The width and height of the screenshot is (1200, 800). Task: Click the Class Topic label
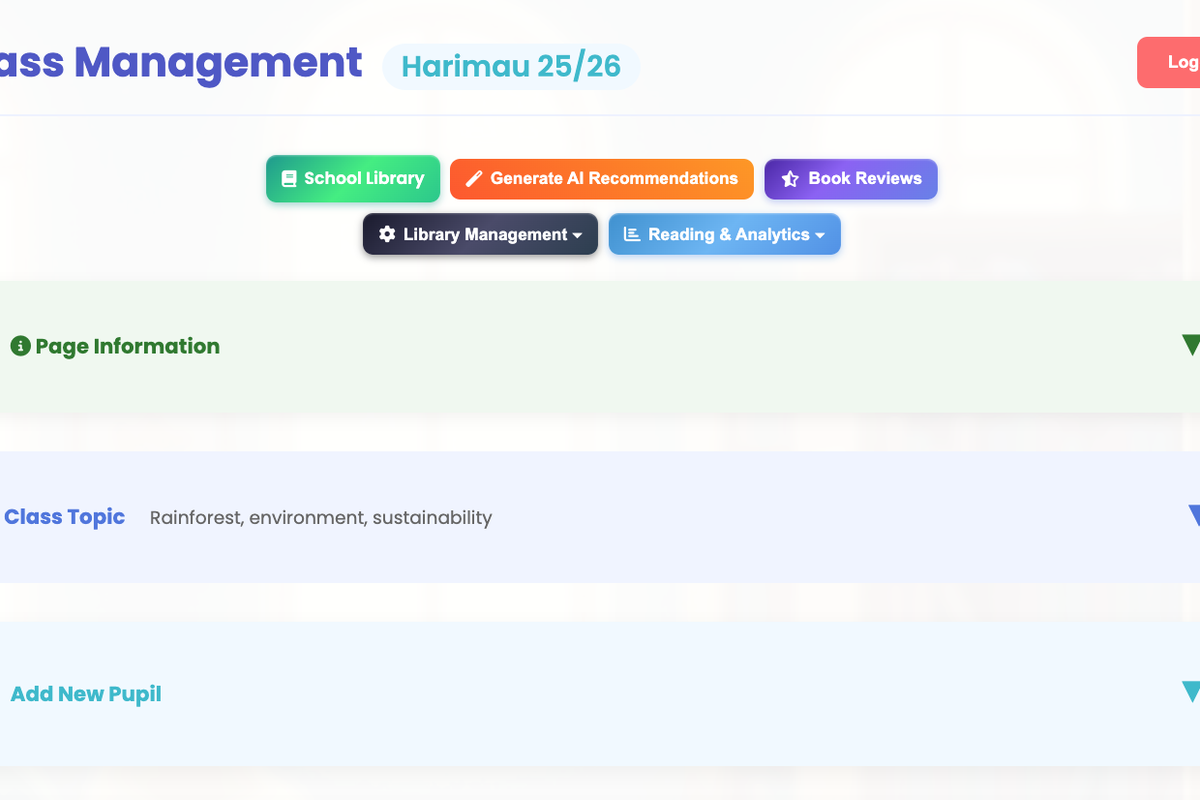pyautogui.click(x=65, y=517)
